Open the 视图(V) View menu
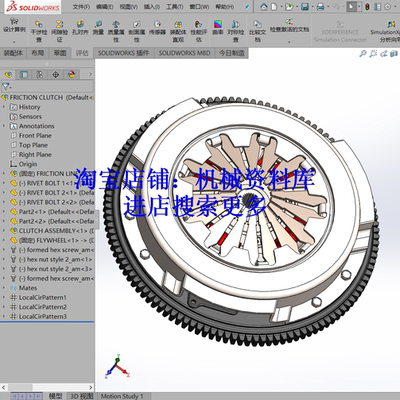The image size is (400, 400). (x=128, y=7)
